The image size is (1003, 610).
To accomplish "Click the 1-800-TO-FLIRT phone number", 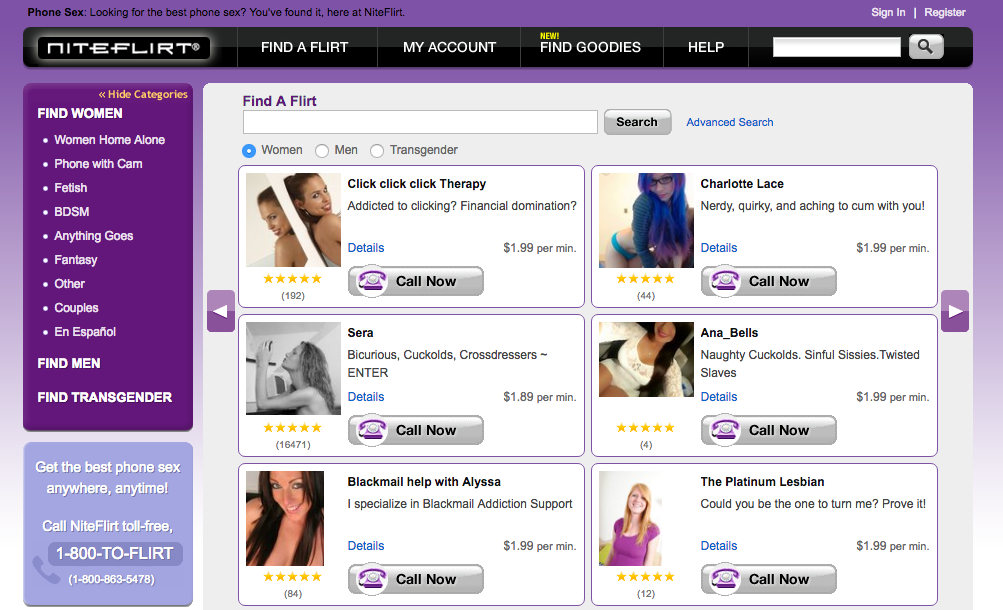I will click(x=115, y=553).
